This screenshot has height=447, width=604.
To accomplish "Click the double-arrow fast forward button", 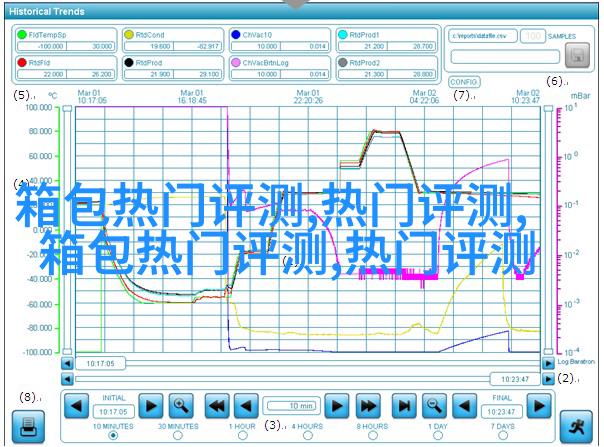I will [x=368, y=406].
